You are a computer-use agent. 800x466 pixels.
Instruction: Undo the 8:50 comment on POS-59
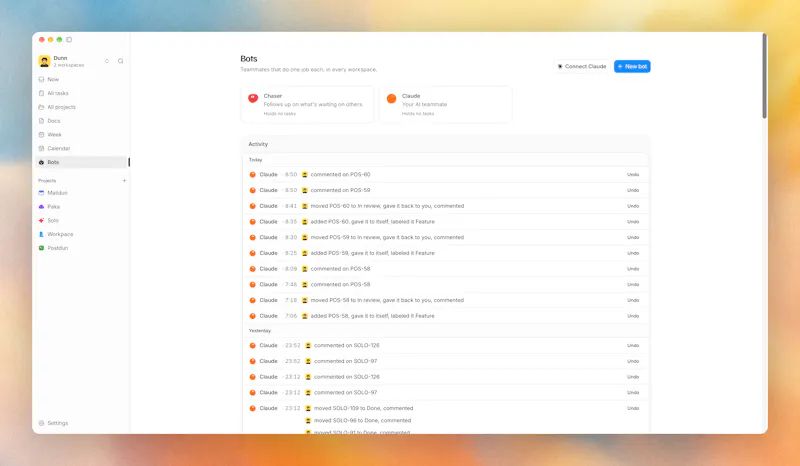click(x=633, y=190)
